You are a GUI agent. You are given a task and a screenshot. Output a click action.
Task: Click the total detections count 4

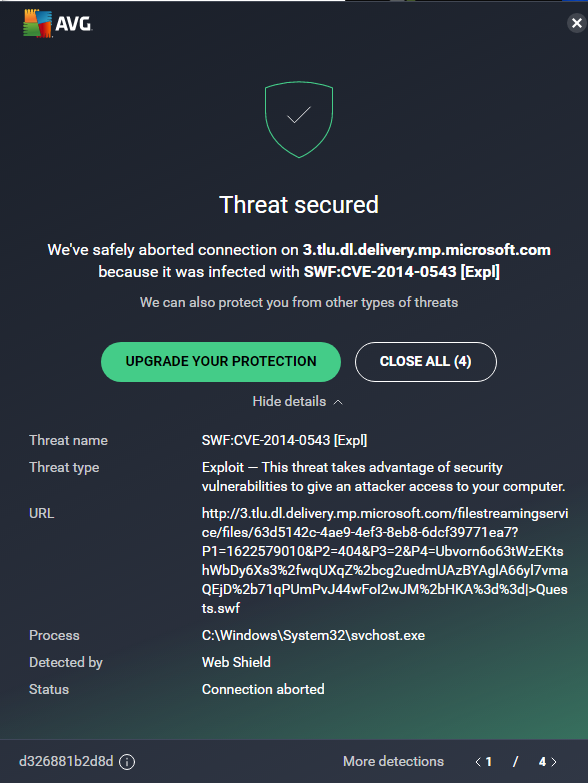[542, 762]
